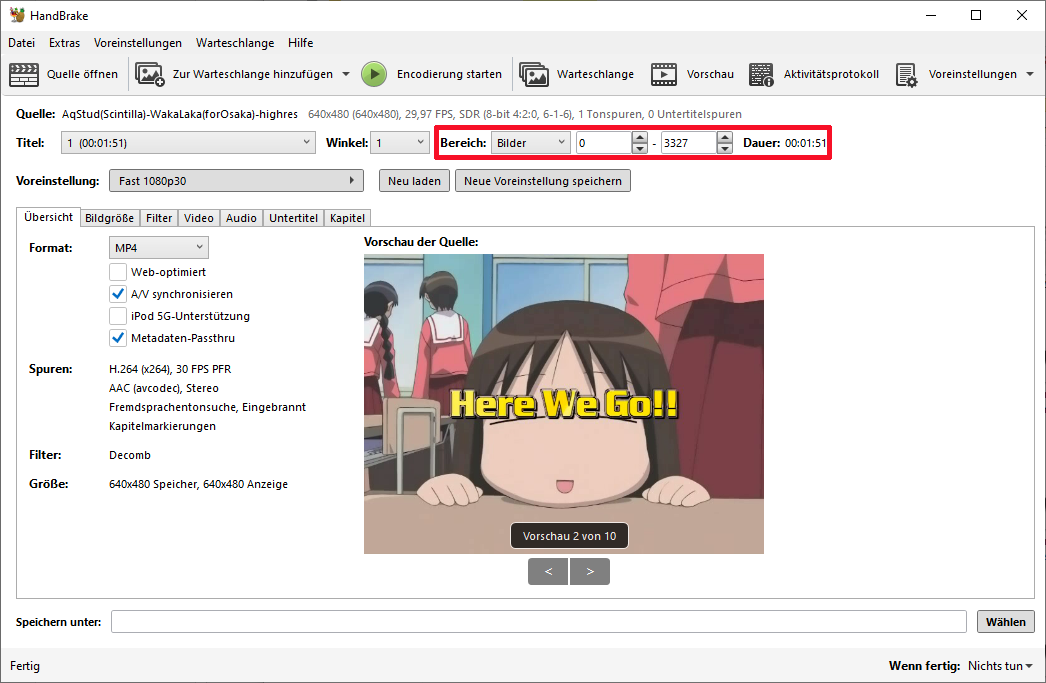Switch to the Video tab
The image size is (1046, 683).
(x=199, y=218)
